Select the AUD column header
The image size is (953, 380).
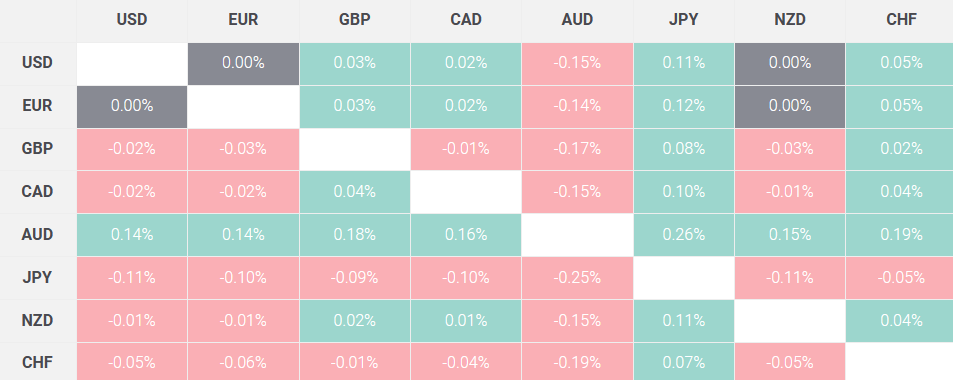tap(577, 21)
